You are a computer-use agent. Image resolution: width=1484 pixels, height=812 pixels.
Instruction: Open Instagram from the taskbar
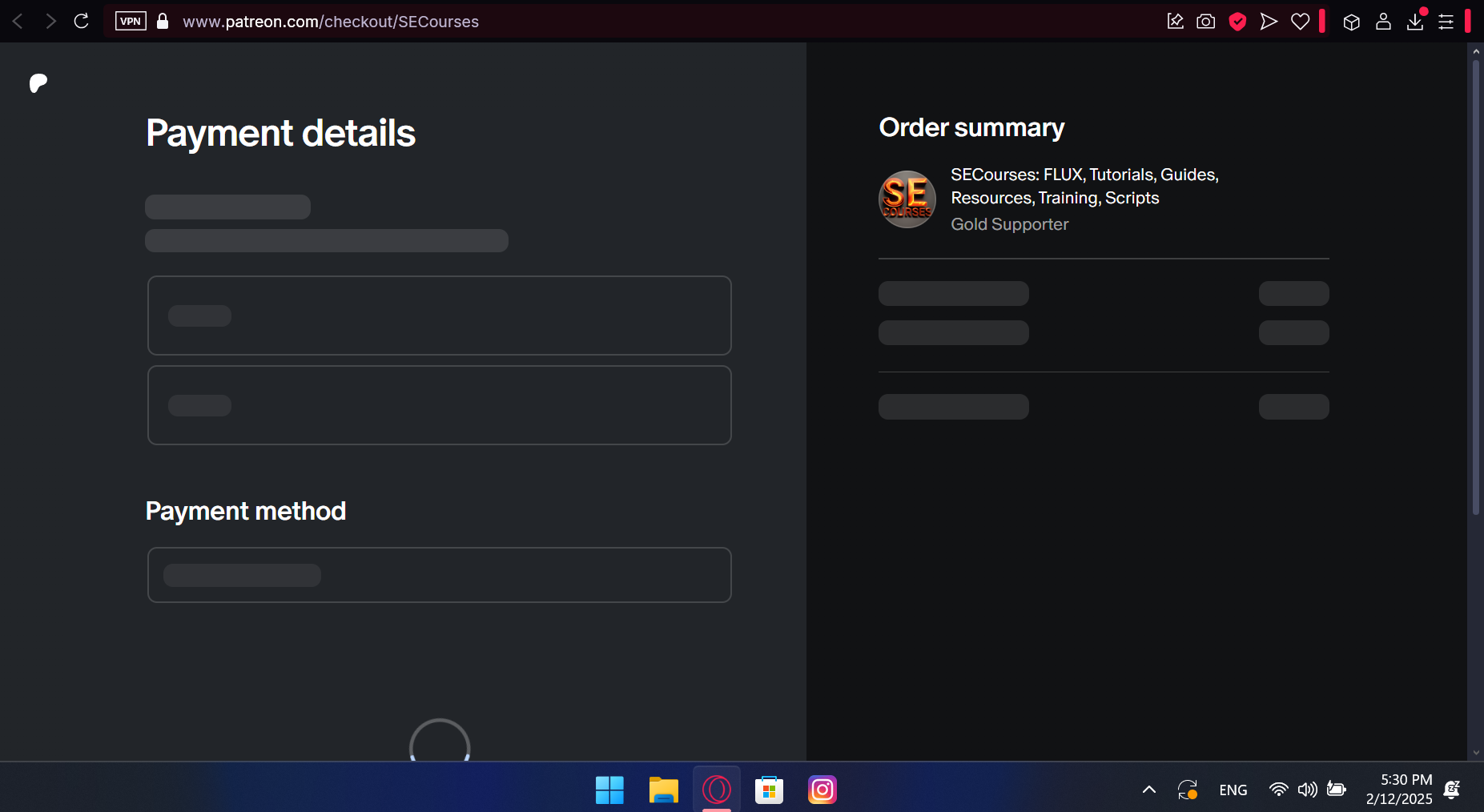click(822, 790)
